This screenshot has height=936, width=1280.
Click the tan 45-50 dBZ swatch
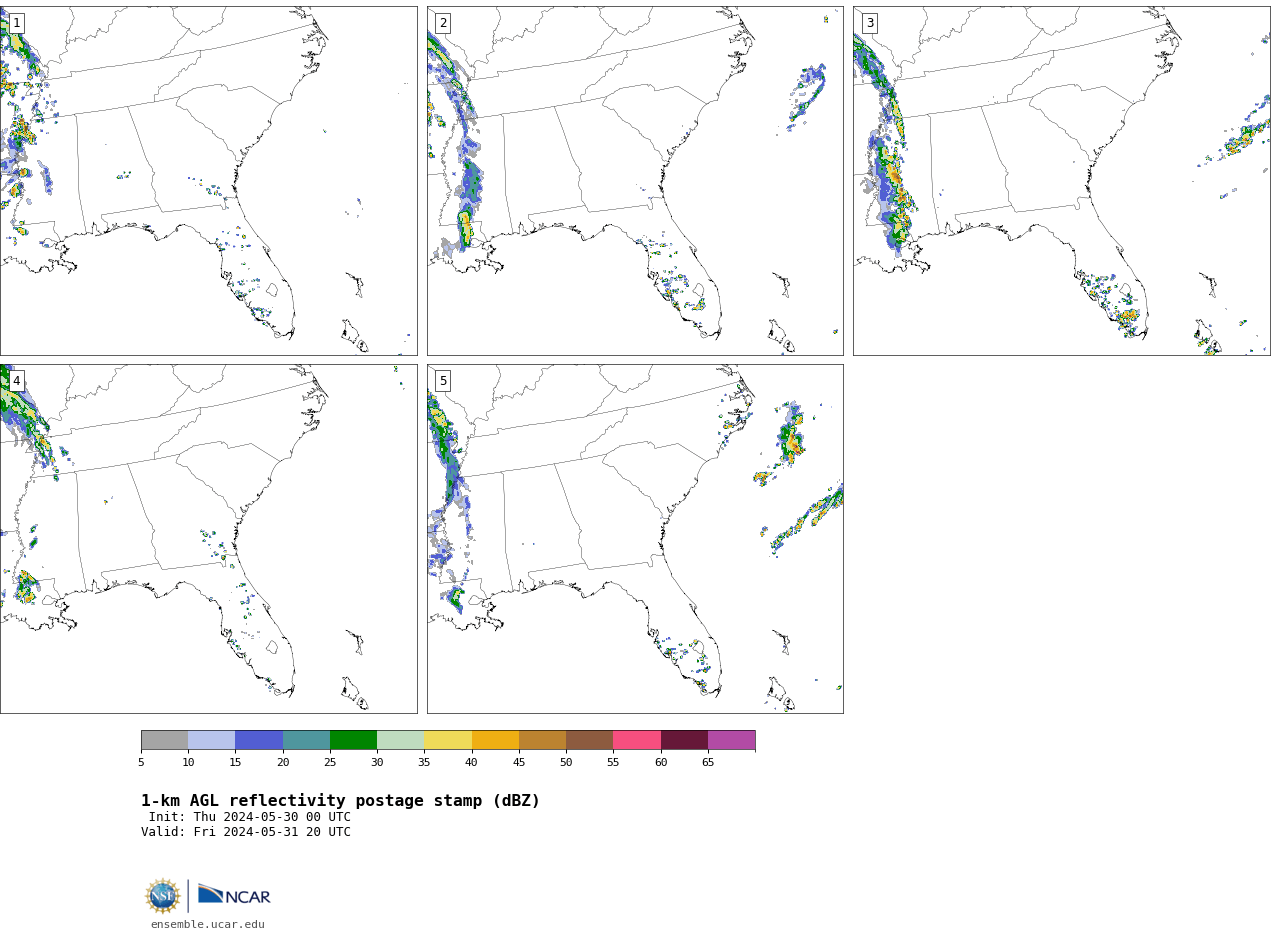[542, 740]
